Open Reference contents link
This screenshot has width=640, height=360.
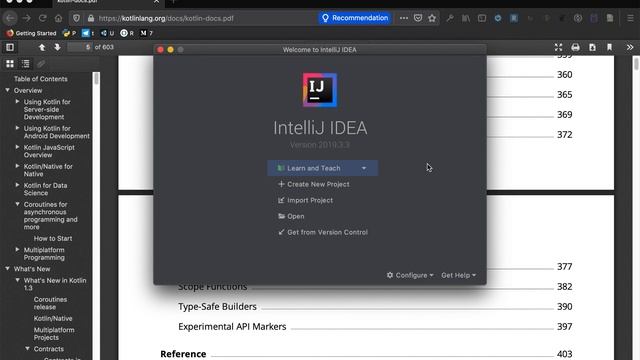pyautogui.click(x=183, y=354)
